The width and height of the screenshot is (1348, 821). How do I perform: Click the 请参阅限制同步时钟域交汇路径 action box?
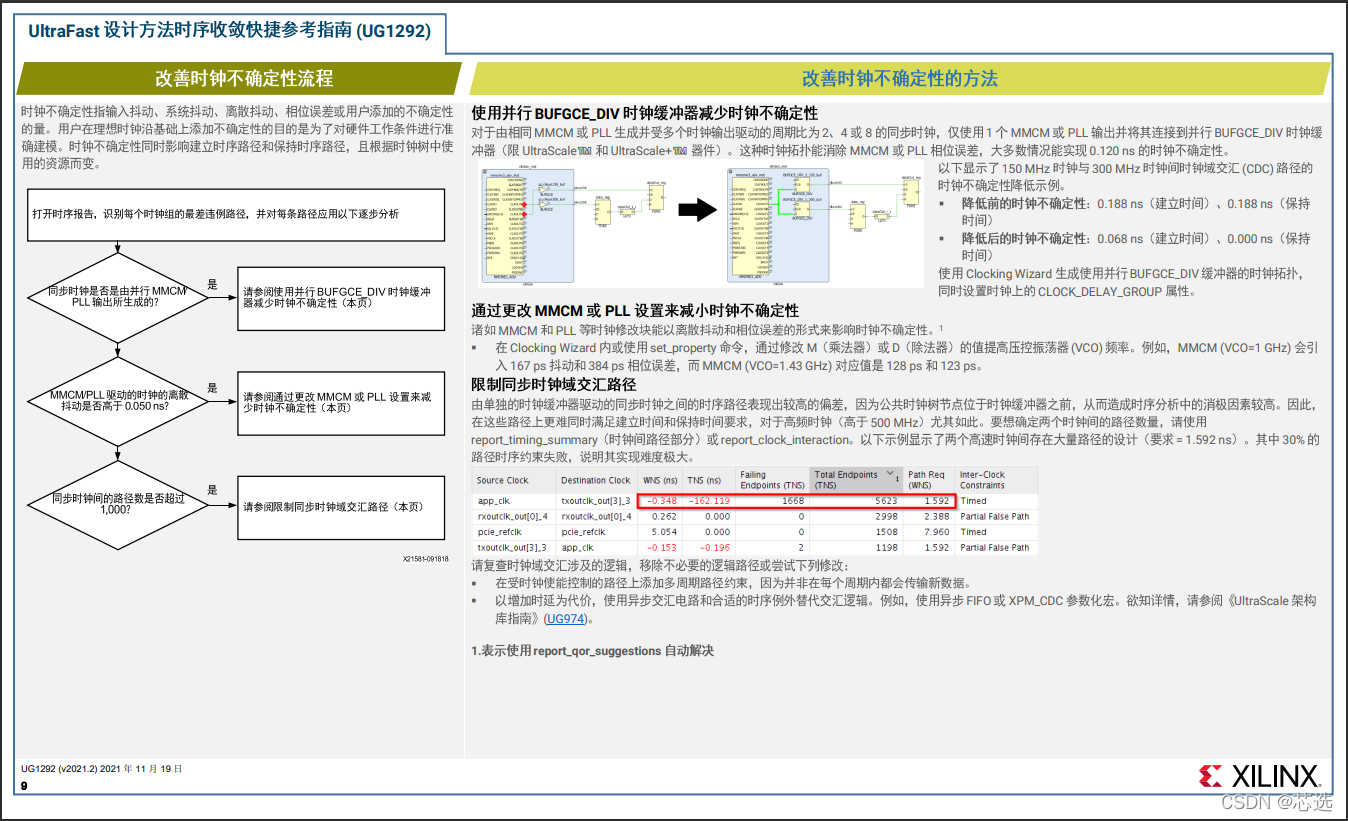341,507
